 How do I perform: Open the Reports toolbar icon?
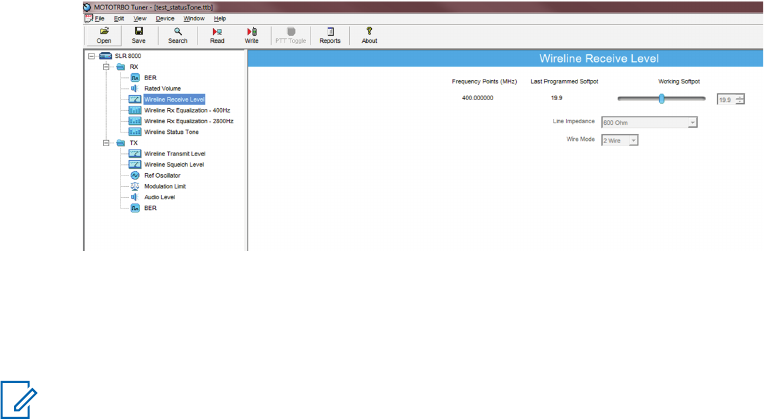(x=330, y=31)
